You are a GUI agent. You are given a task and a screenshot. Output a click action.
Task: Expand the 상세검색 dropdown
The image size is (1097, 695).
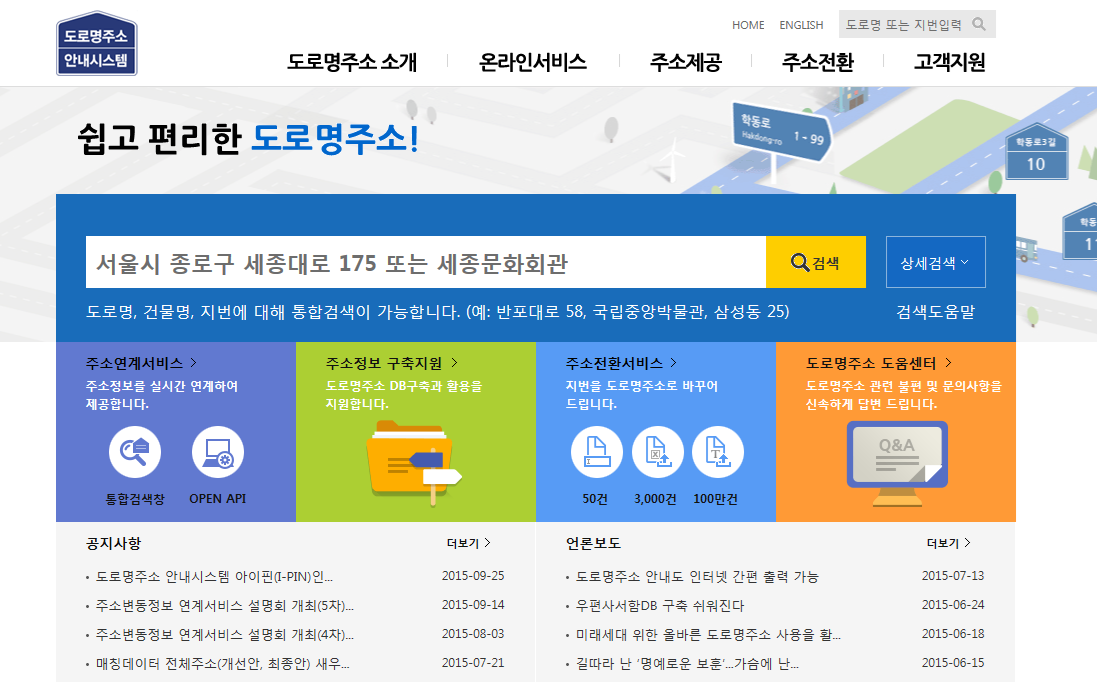pyautogui.click(x=935, y=260)
